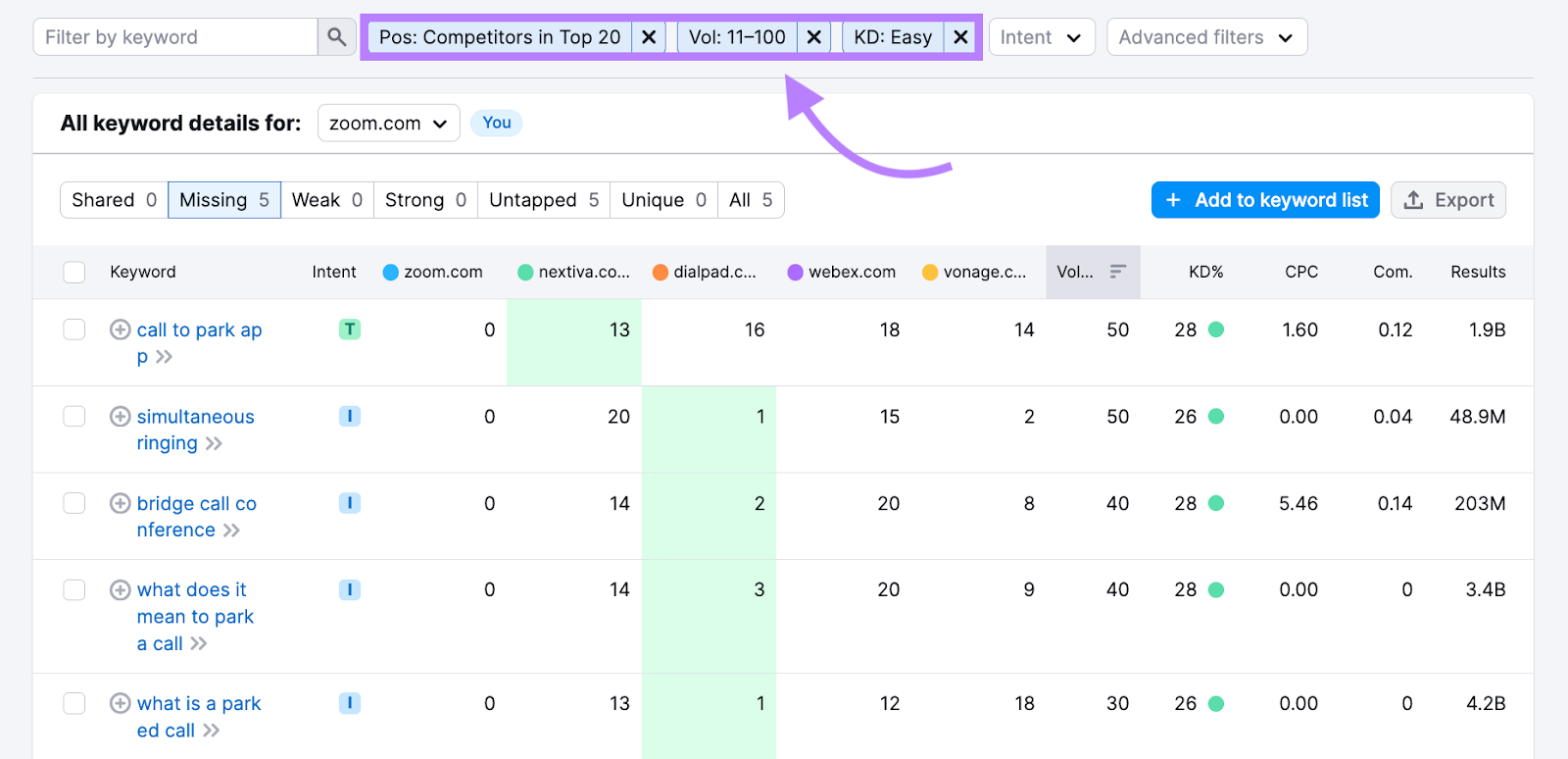The height and width of the screenshot is (759, 1568).
Task: Check the 'what does it mean to park a call' checkbox
Action: point(74,589)
